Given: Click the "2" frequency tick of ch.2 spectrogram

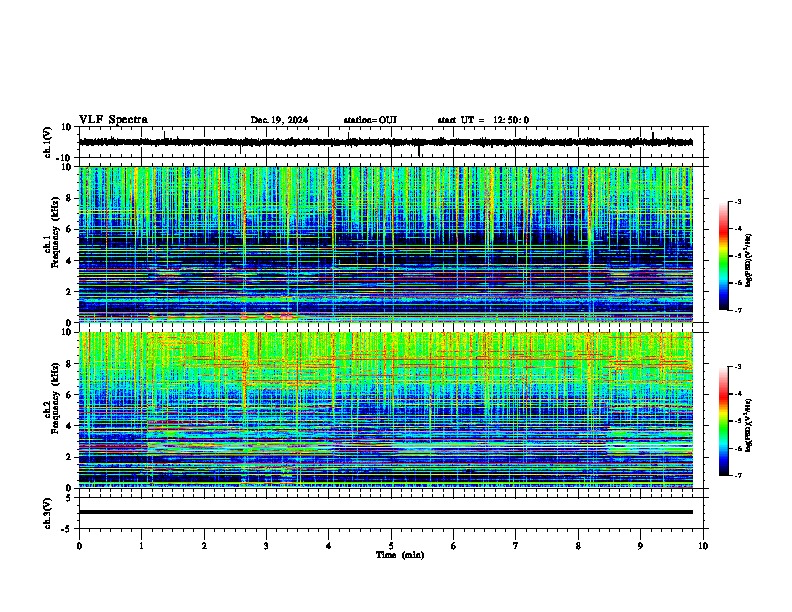Looking at the screenshot, I should point(69,457).
